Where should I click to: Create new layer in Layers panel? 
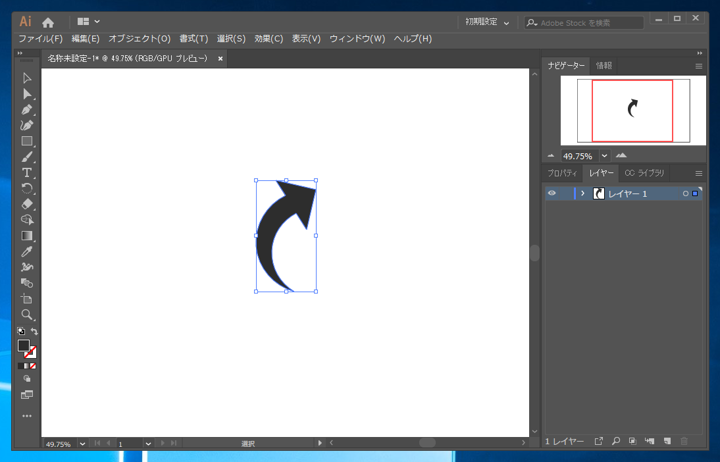pyautogui.click(x=667, y=441)
